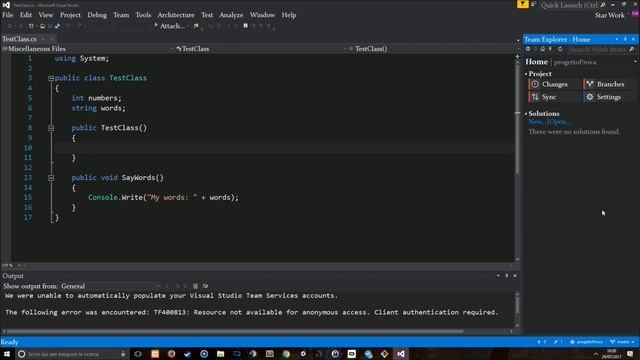
Task: Click the Windows Start button
Action: (7, 354)
